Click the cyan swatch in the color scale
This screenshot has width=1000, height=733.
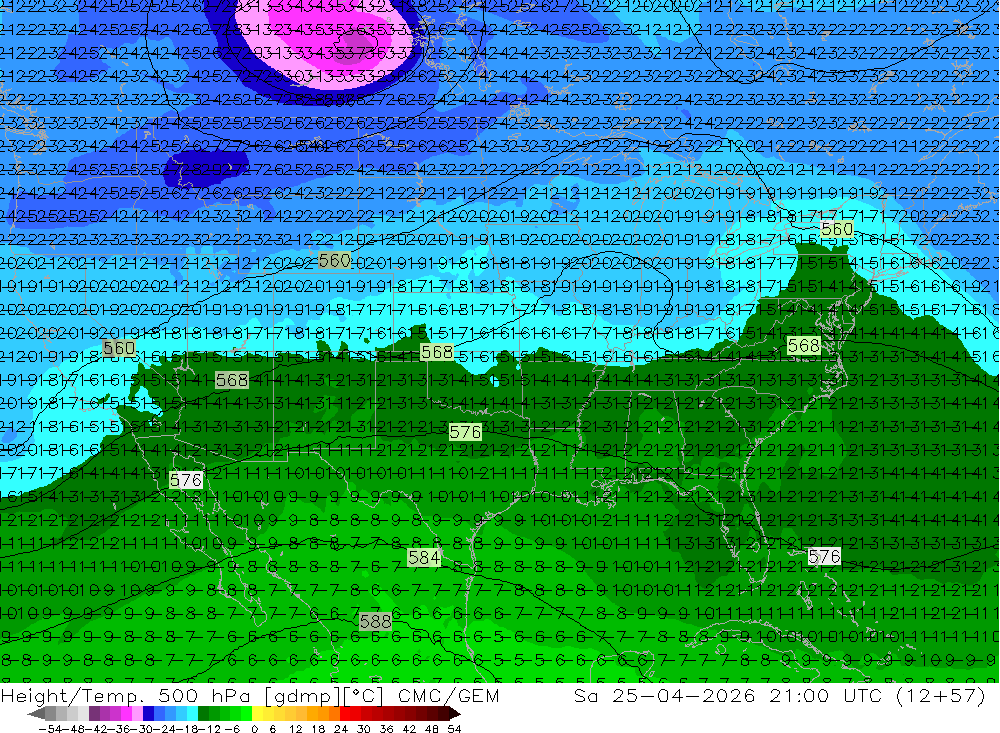pyautogui.click(x=192, y=714)
